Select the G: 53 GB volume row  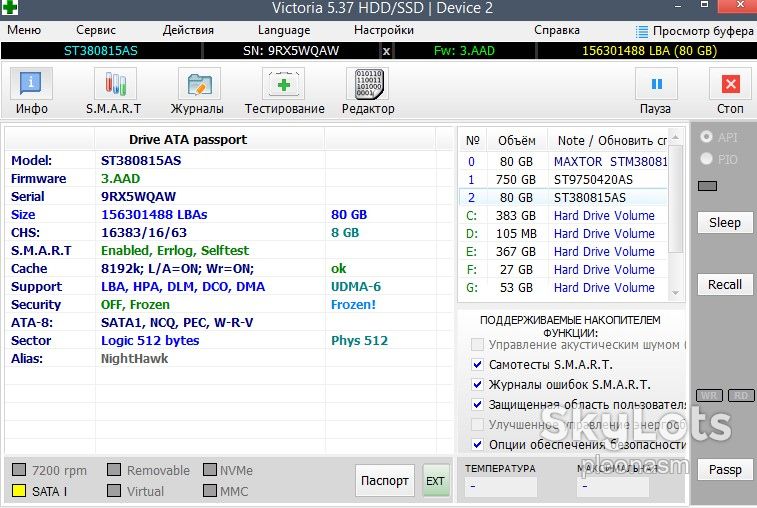coord(563,287)
